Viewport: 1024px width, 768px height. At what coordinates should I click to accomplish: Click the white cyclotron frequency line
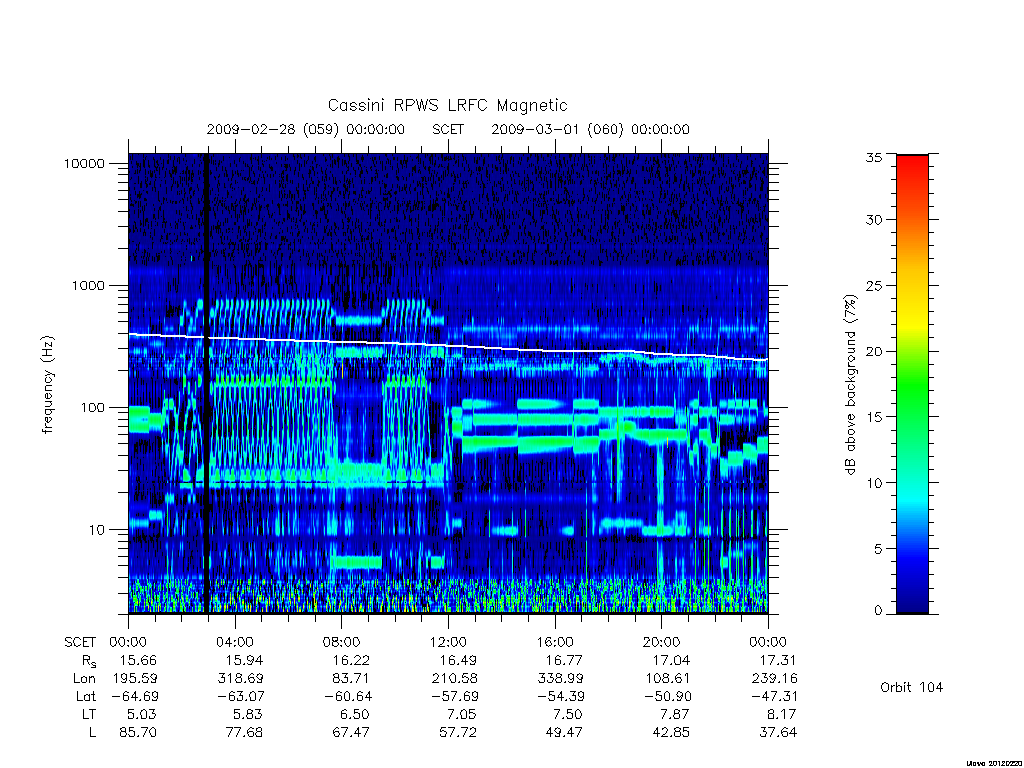tap(448, 345)
